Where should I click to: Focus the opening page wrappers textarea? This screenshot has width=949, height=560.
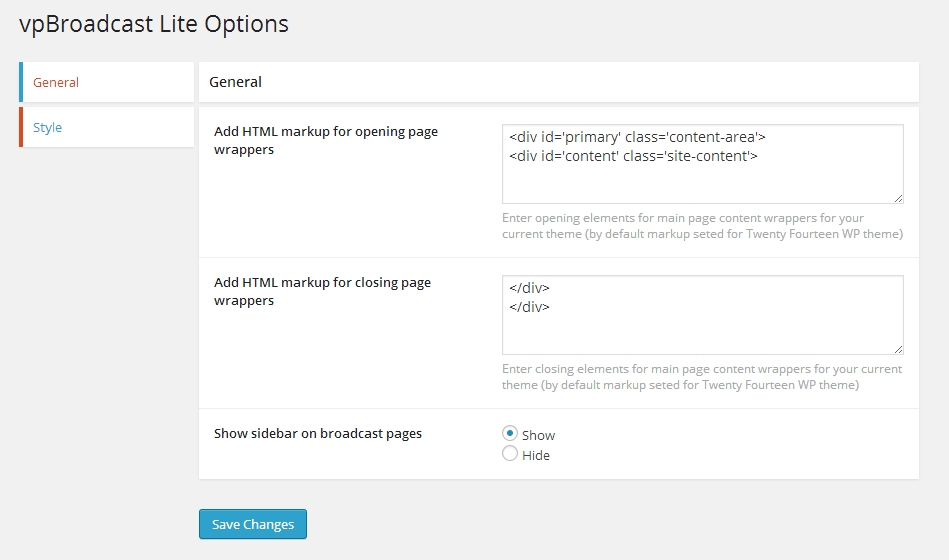pyautogui.click(x=703, y=164)
